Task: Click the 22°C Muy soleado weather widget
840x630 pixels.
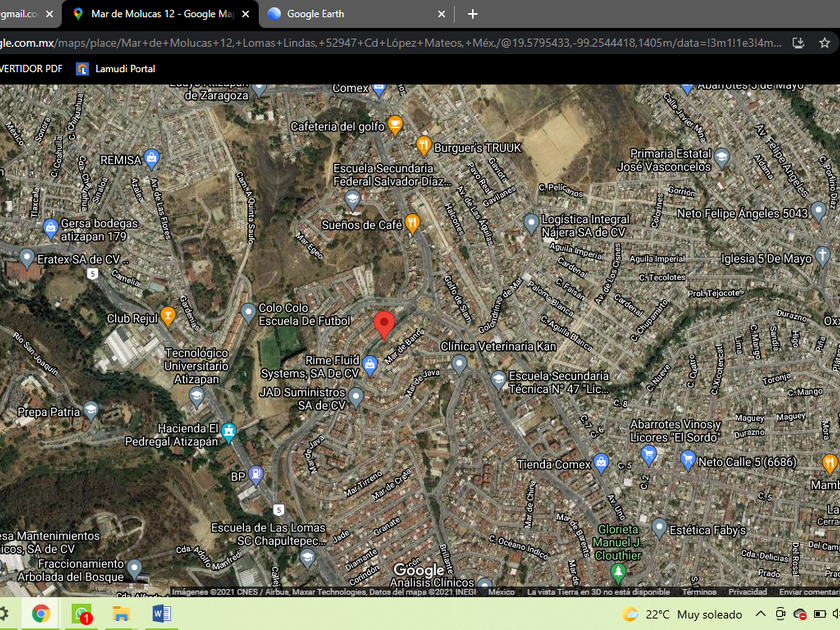Action: (x=682, y=614)
